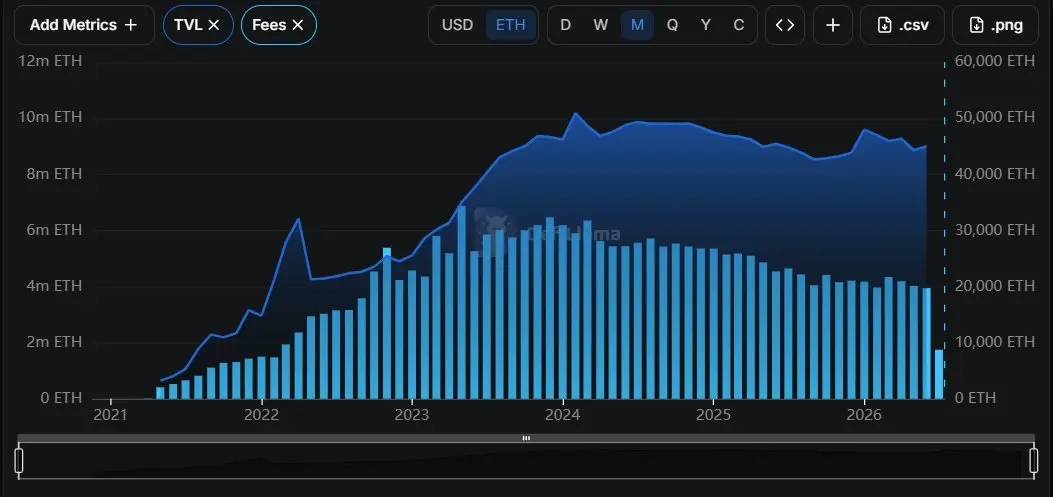Click the 10,000 ETH axis label

[x=995, y=342]
